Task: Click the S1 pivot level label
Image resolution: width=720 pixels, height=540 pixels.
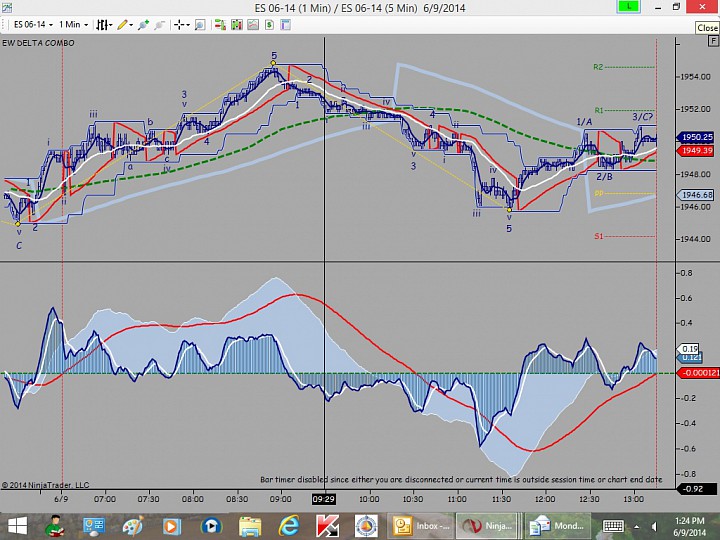Action: (x=598, y=236)
